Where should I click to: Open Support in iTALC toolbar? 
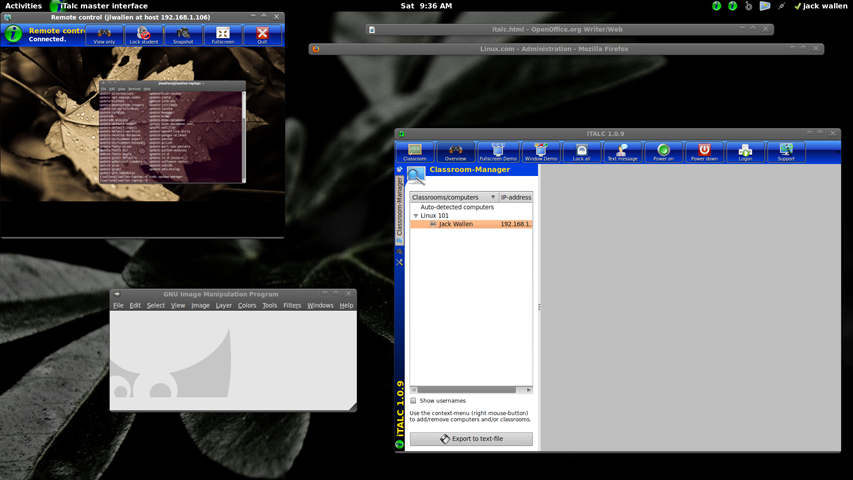coord(786,152)
